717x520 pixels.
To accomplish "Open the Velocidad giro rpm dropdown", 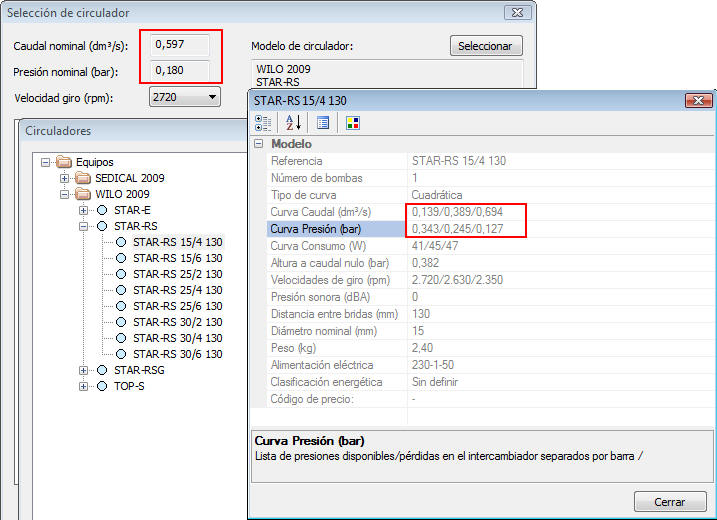I will tap(185, 97).
